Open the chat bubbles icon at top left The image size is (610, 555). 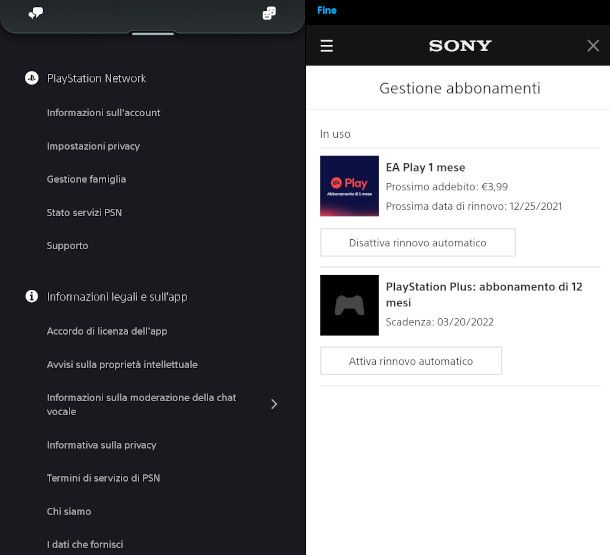(36, 13)
